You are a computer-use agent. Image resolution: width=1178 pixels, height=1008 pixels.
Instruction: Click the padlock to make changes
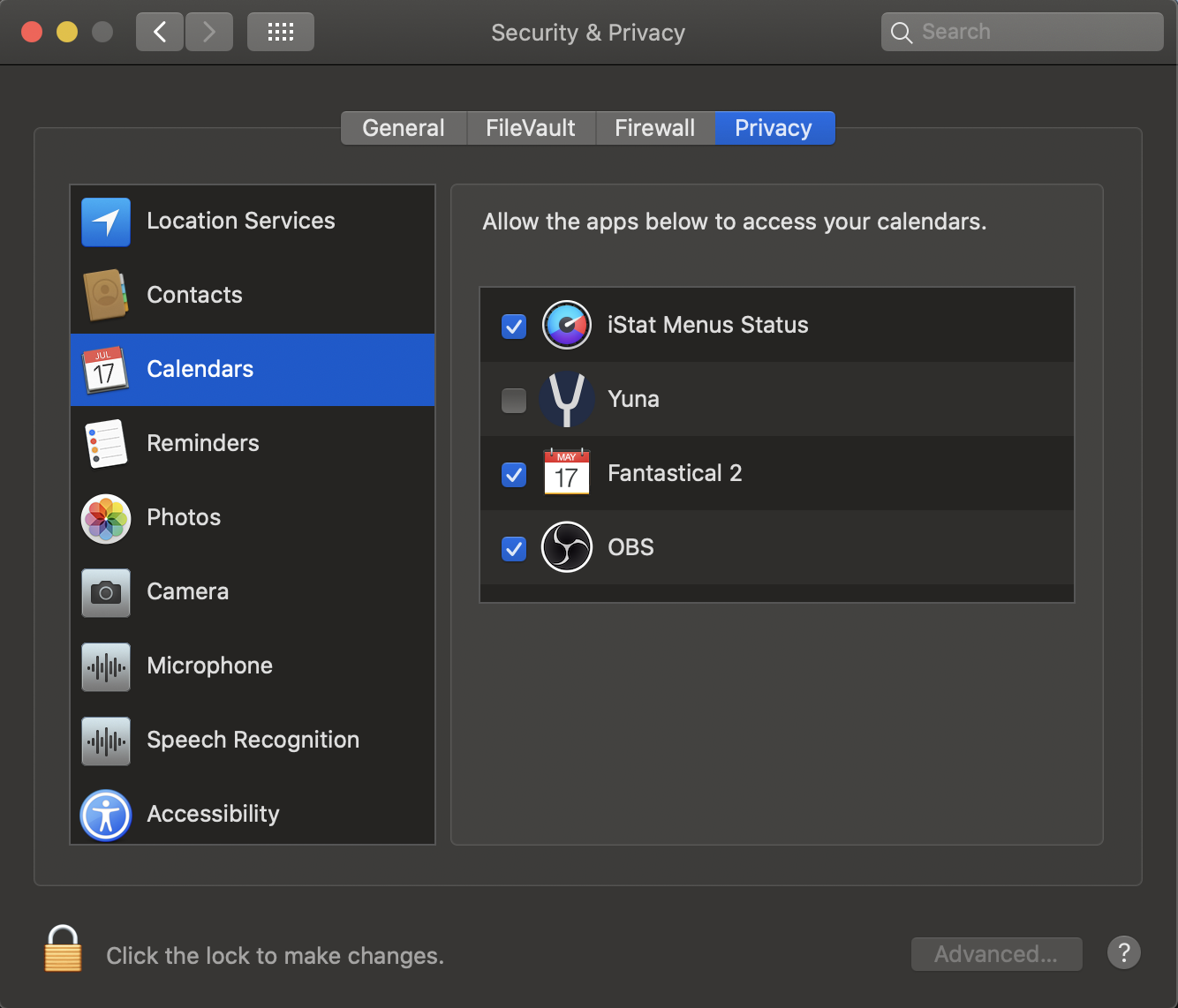tap(64, 949)
